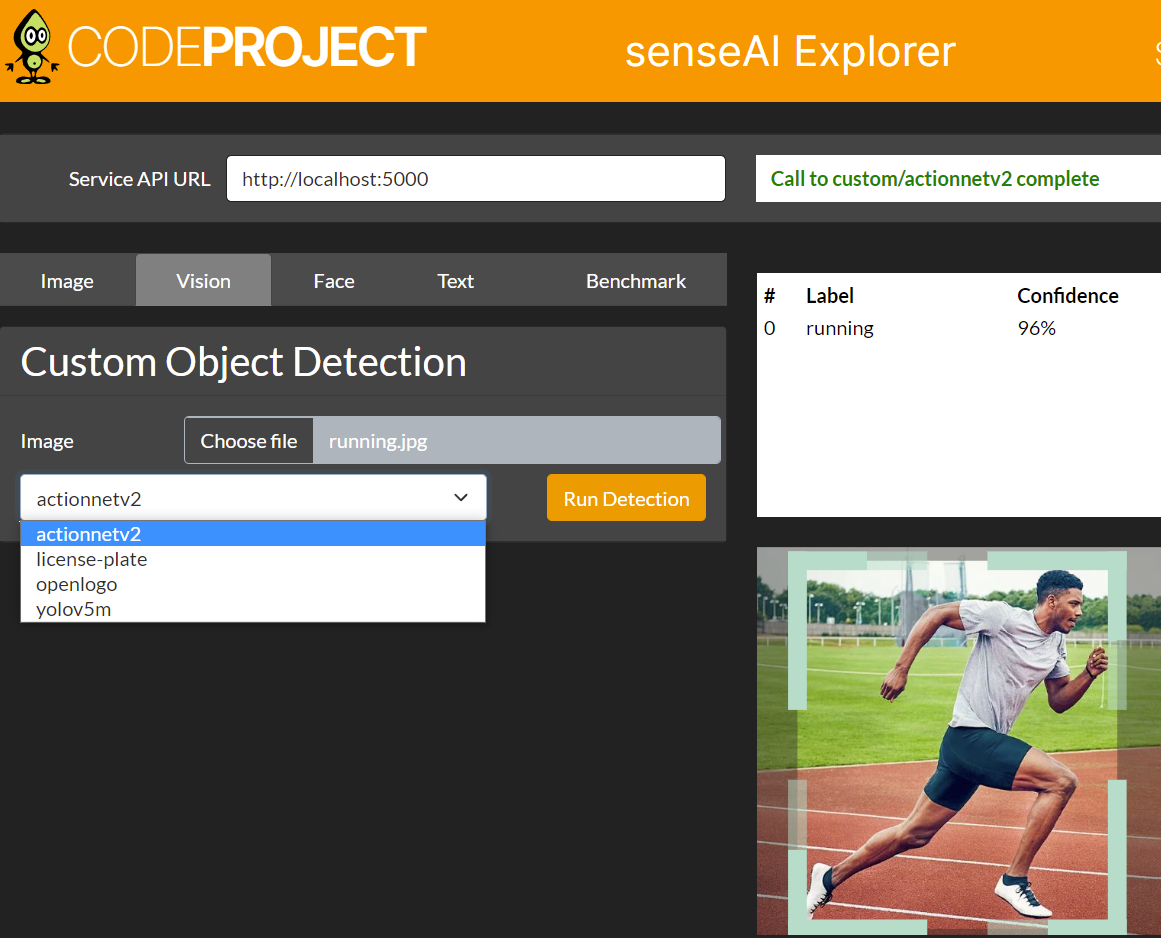Click the 0 index result cell
Viewport: 1161px width, 938px height.
pos(769,328)
